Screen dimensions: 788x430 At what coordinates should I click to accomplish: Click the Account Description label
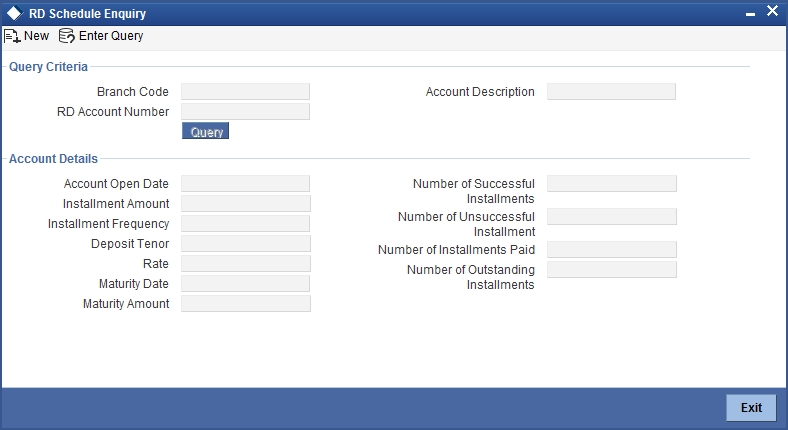click(x=480, y=92)
